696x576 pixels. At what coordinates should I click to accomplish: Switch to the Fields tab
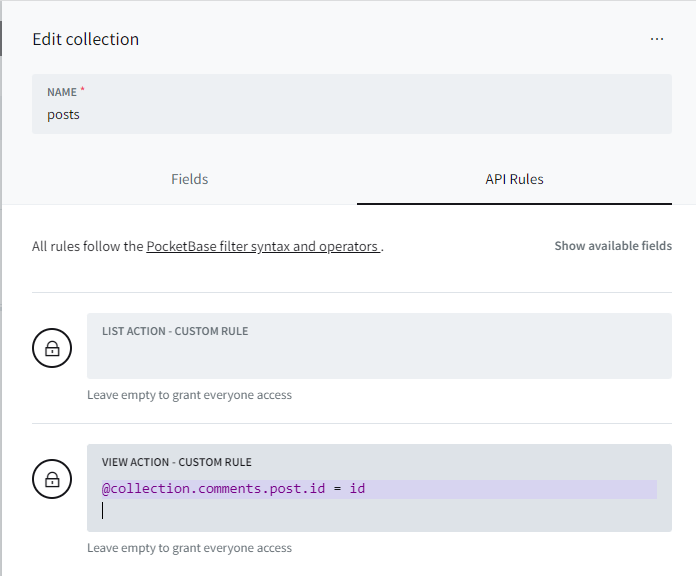tap(190, 179)
